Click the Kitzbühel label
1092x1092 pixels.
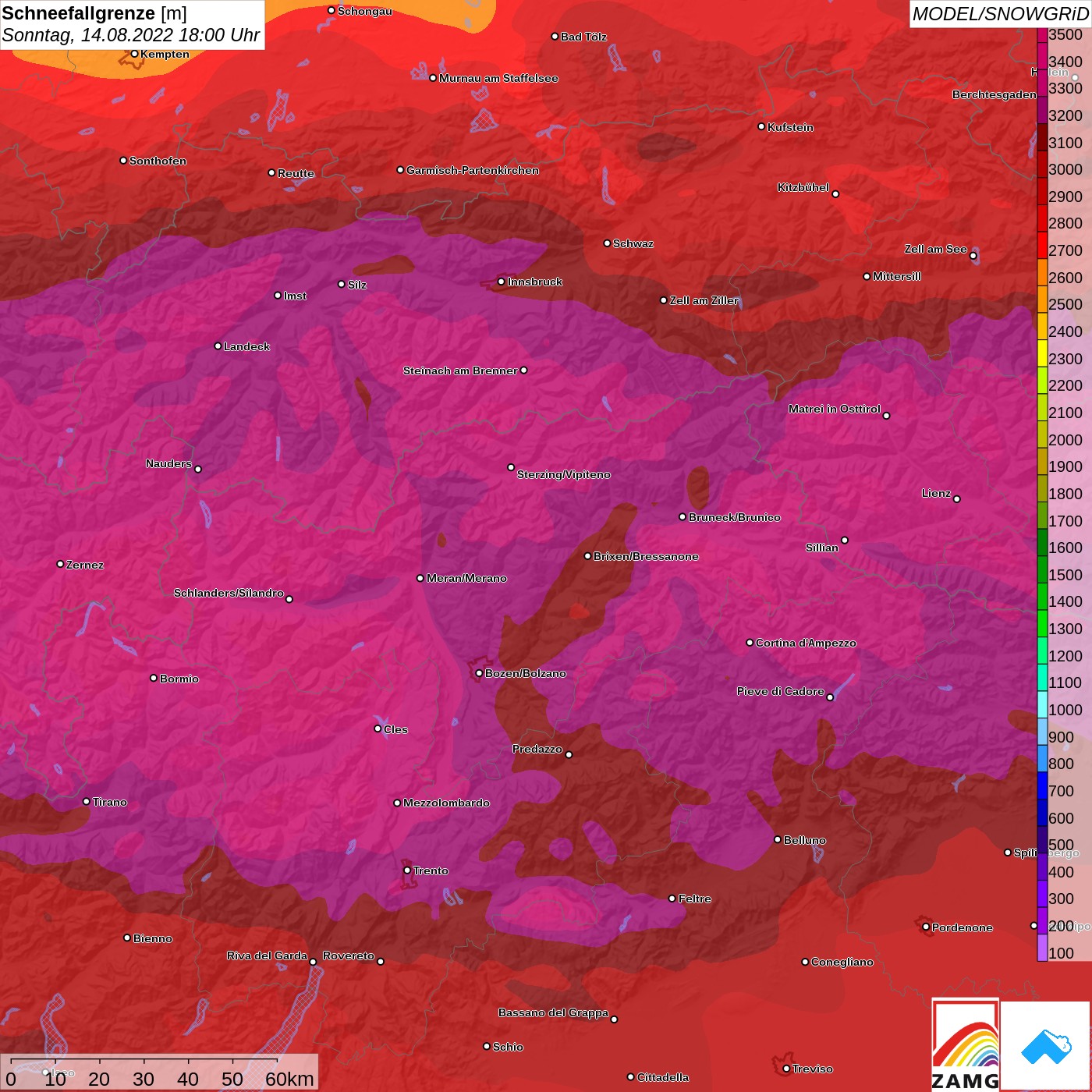click(x=803, y=187)
